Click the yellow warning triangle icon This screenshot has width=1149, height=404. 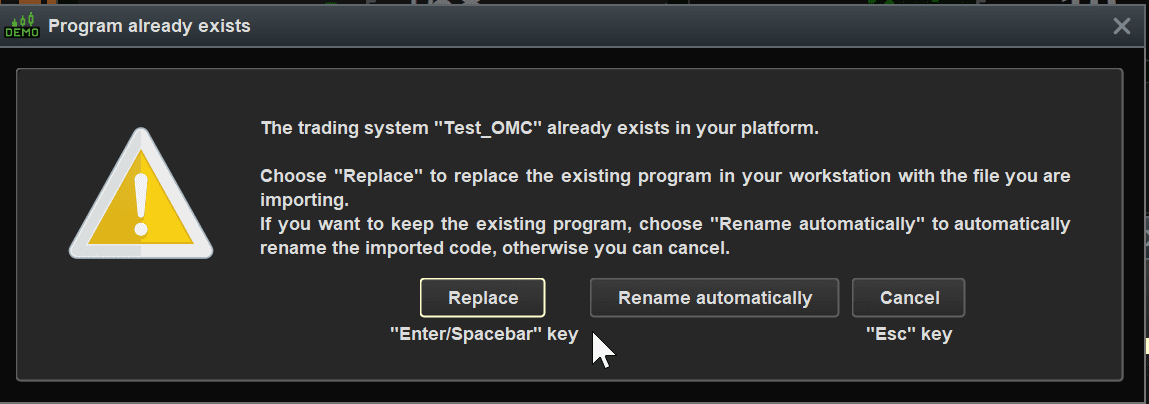pos(140,196)
